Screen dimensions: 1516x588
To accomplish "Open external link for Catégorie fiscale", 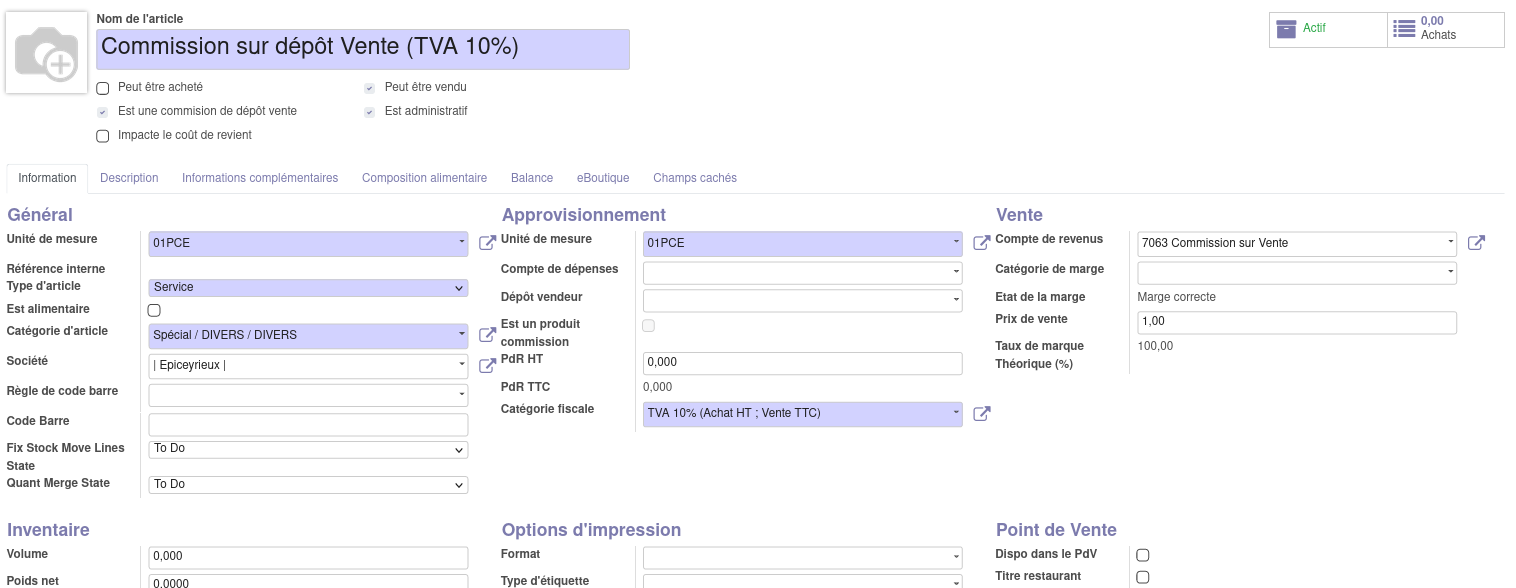I will pyautogui.click(x=981, y=413).
